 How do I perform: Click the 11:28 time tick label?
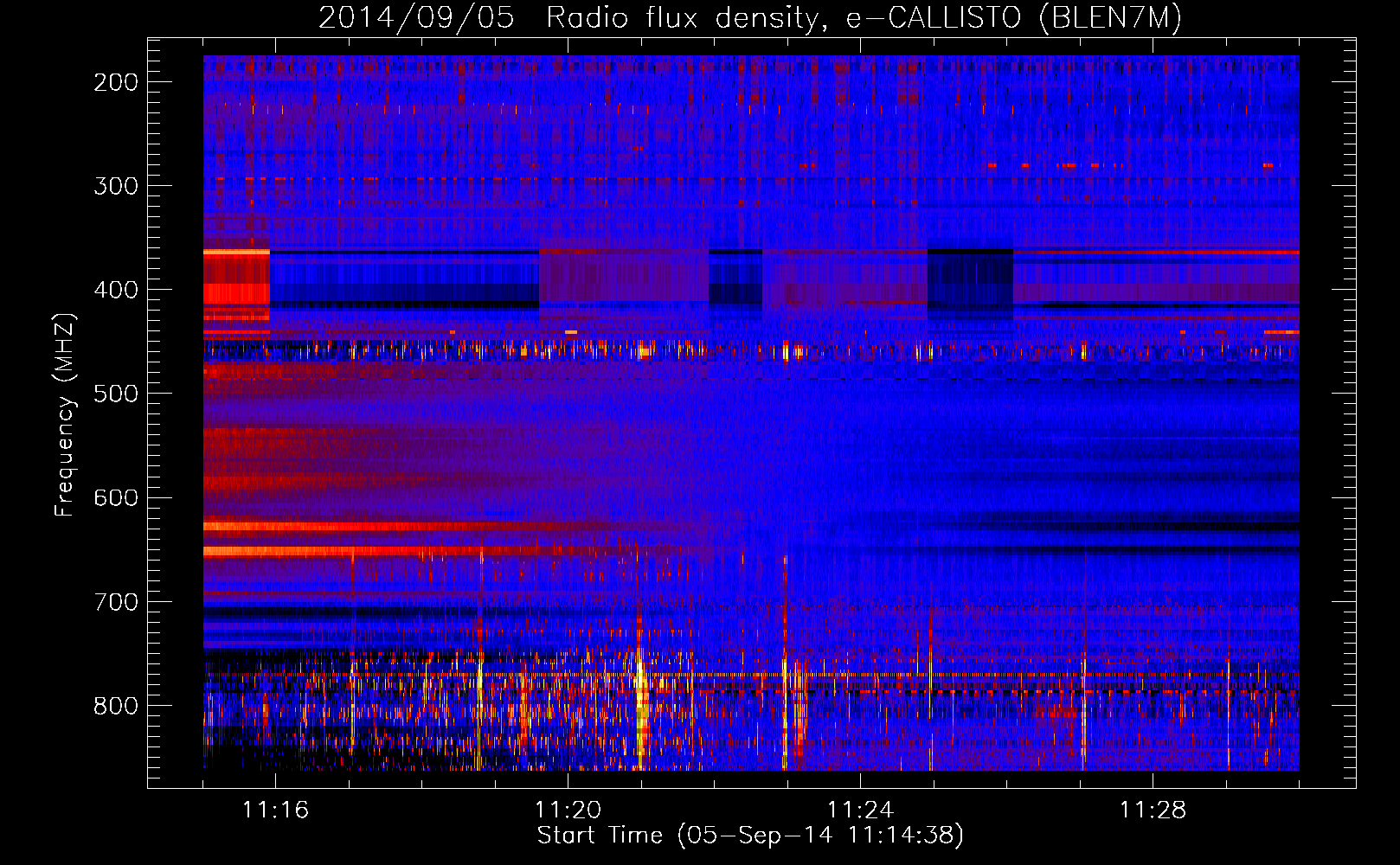point(1153,810)
